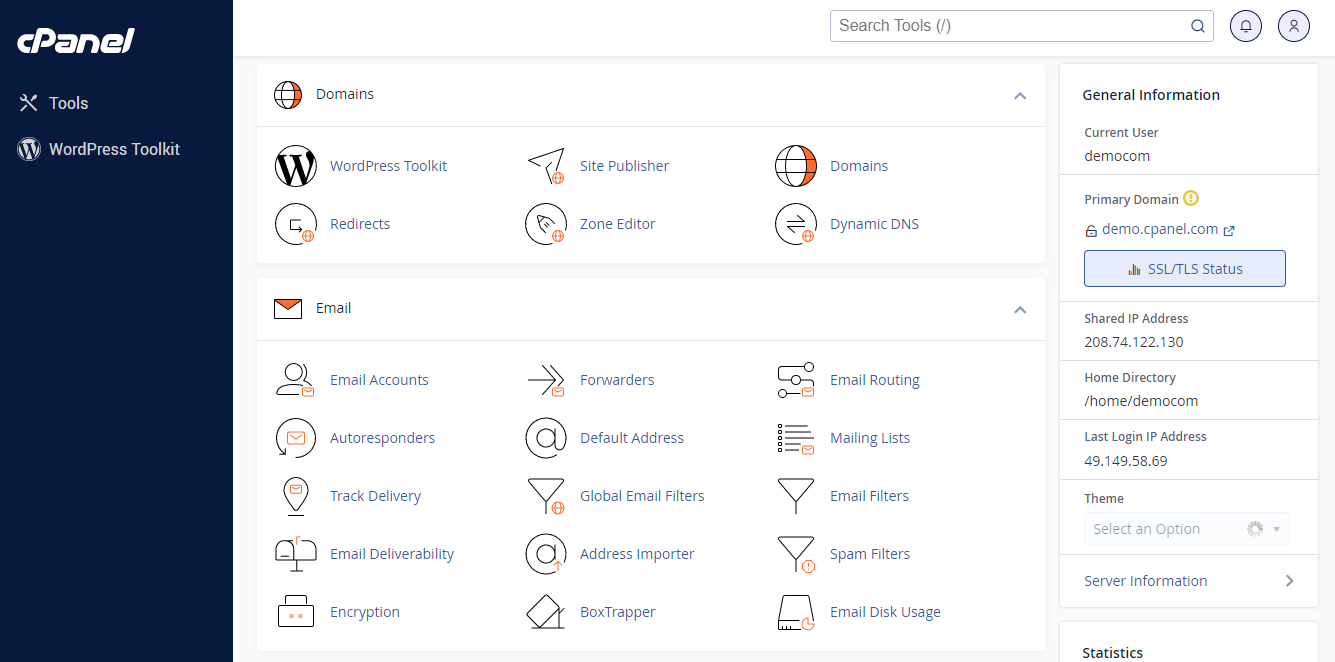Select the Spam Filters funnel icon
Screen dimensions: 1335x662
click(795, 553)
